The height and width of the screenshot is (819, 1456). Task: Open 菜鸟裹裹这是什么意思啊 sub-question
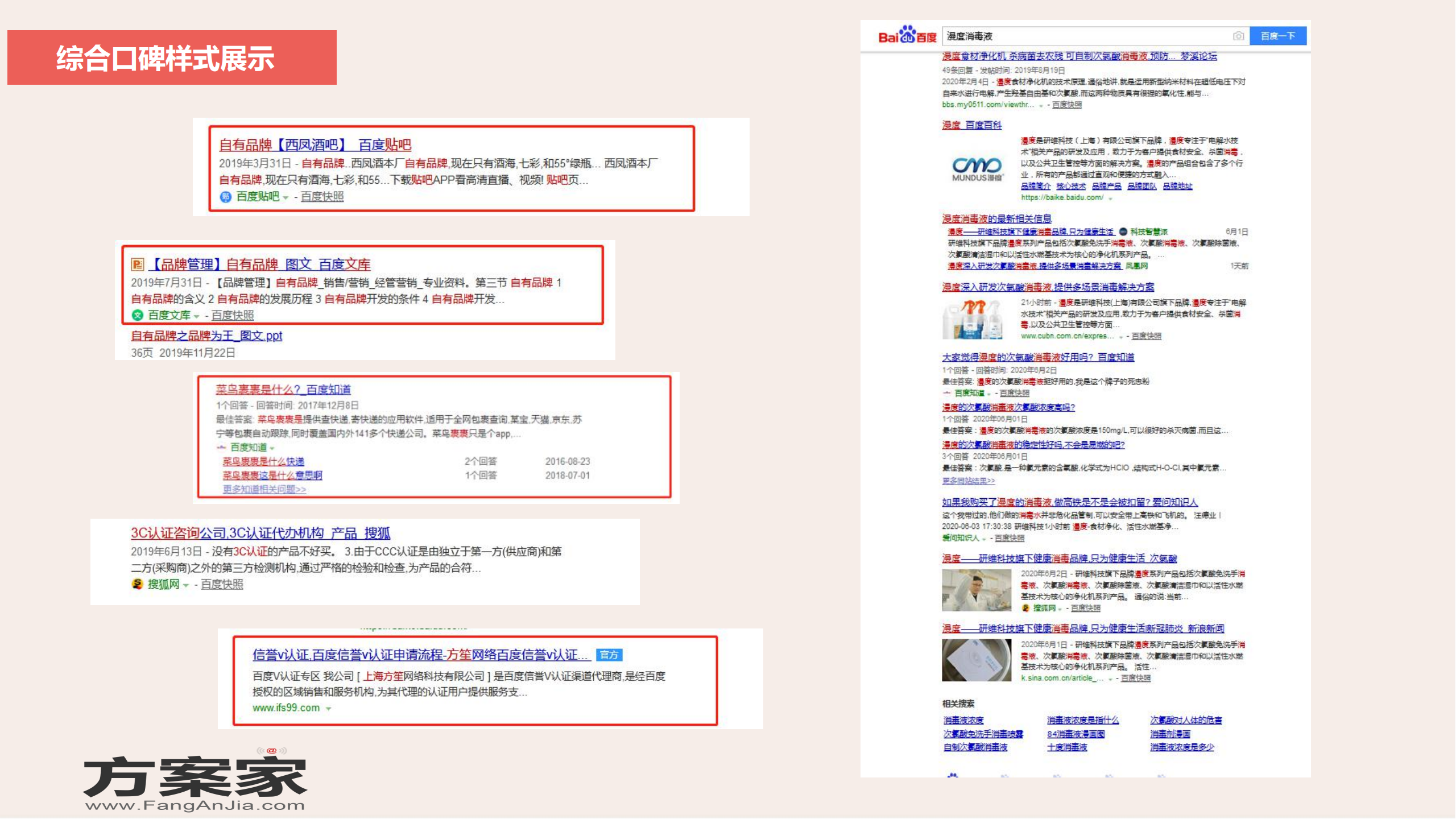(272, 475)
